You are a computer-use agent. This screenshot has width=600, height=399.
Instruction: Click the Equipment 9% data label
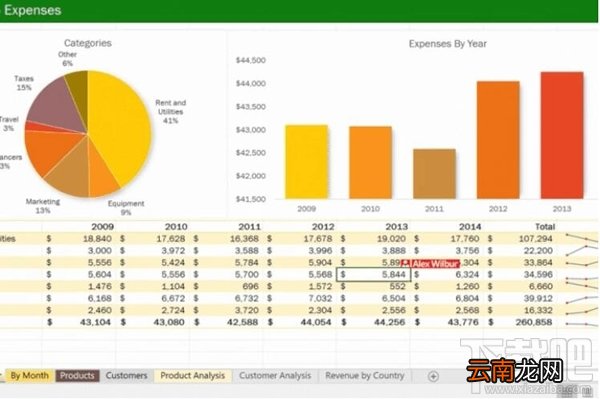126,208
